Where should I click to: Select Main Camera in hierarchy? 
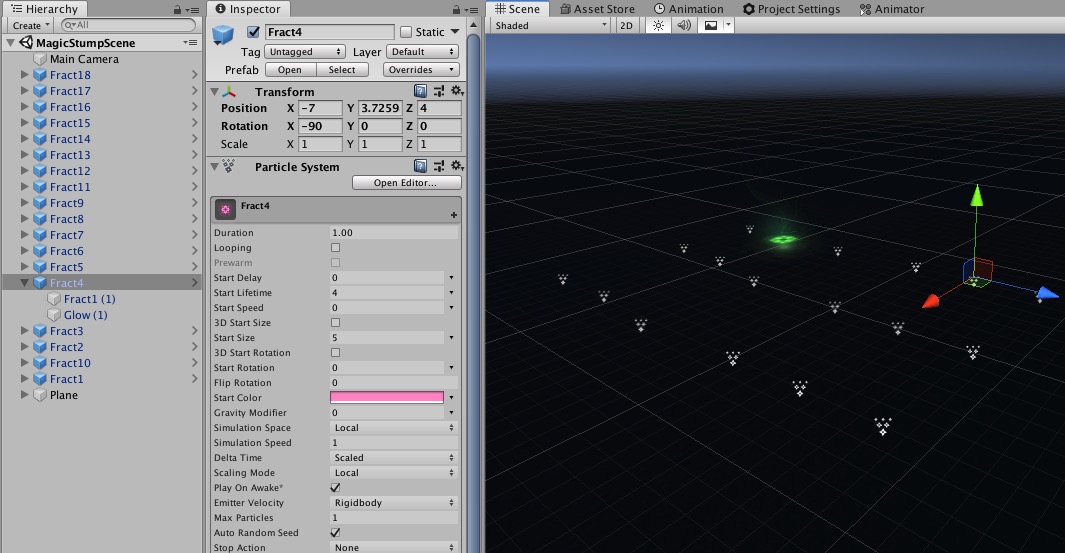click(84, 59)
